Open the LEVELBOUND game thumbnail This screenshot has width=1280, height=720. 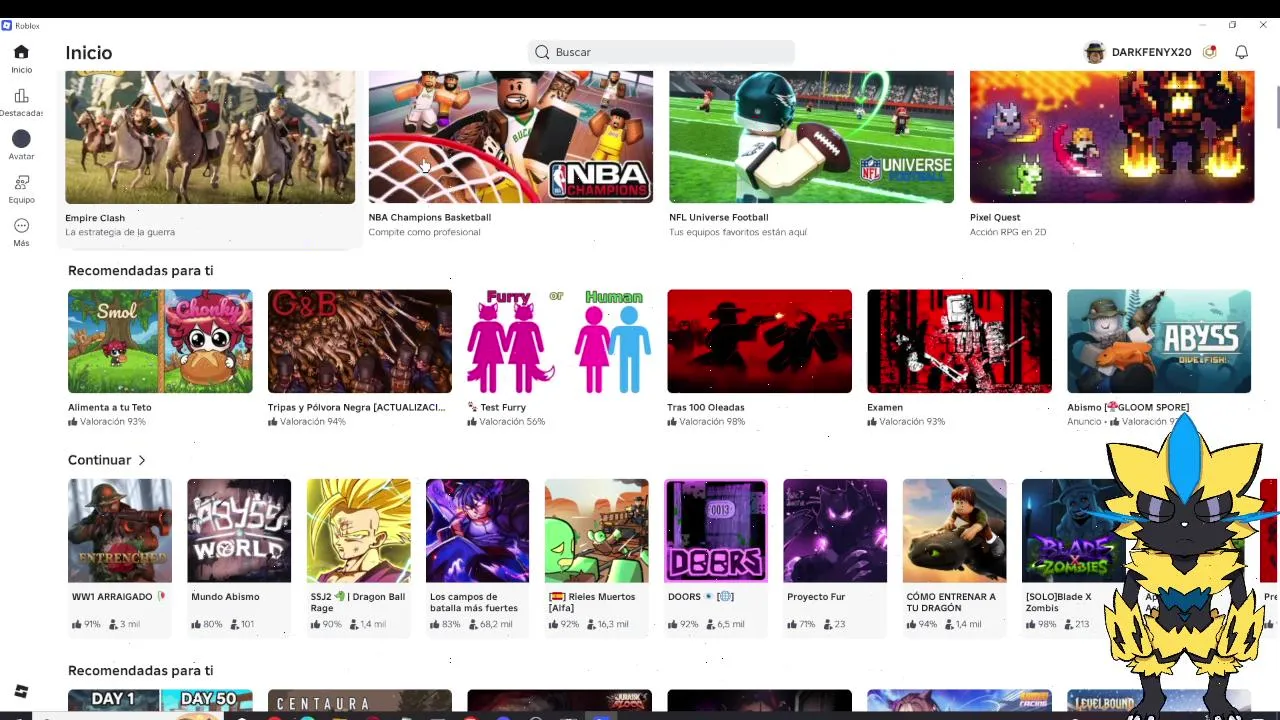[1159, 701]
